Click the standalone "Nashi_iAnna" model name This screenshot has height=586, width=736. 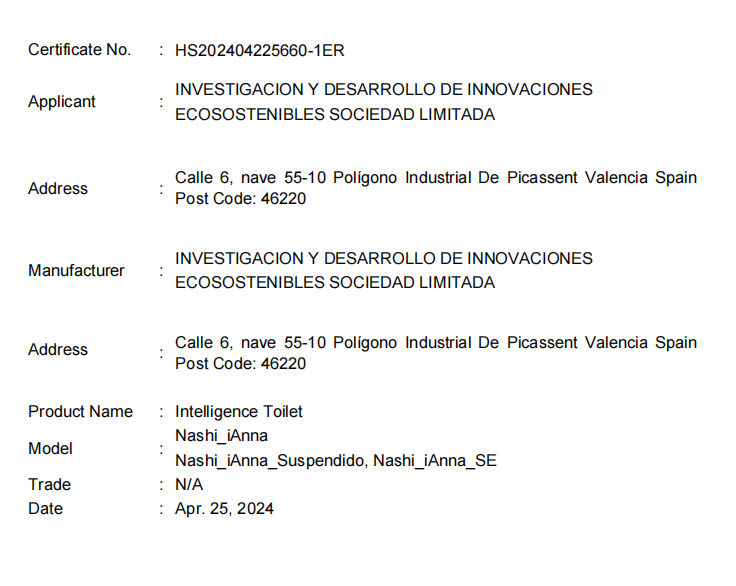pos(221,435)
